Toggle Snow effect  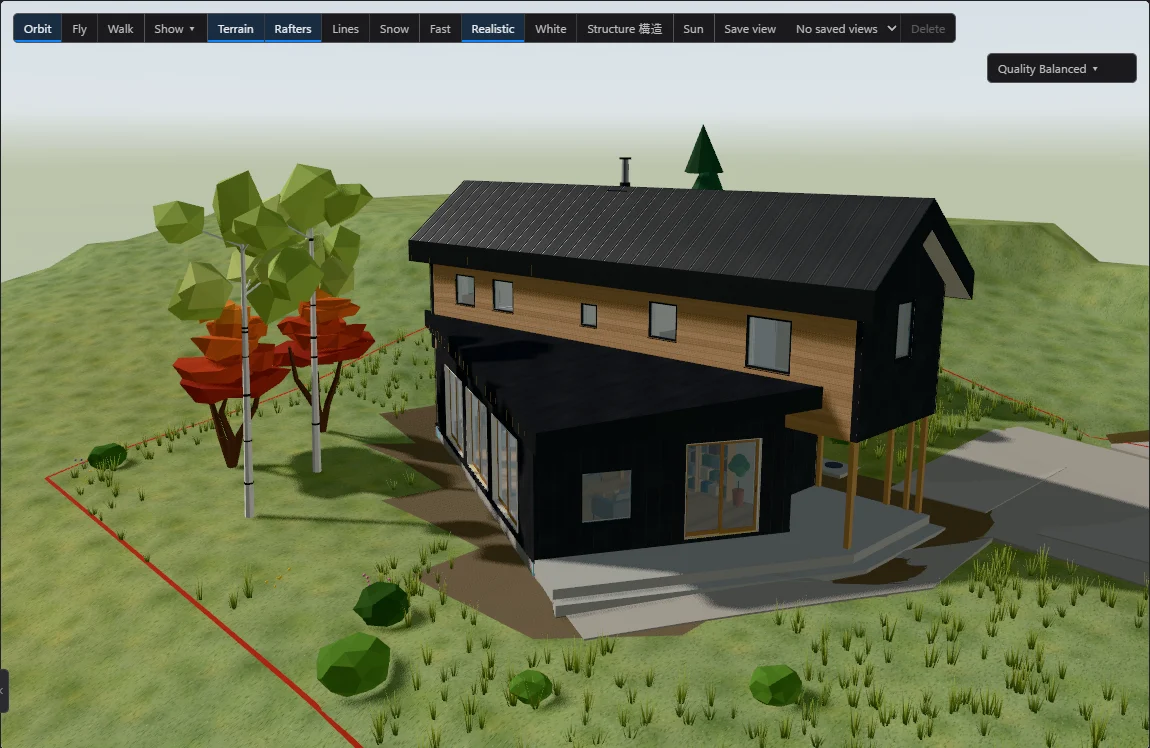click(394, 29)
